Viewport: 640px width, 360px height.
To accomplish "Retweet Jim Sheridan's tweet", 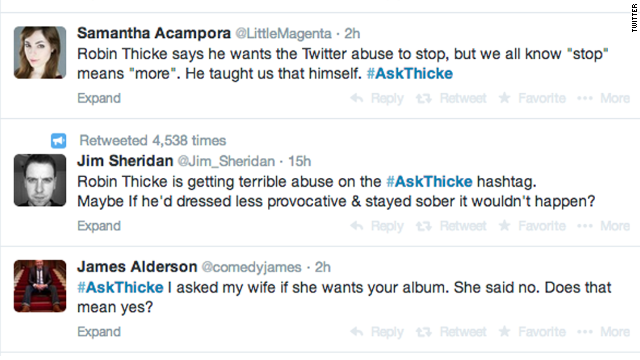I will pos(451,226).
